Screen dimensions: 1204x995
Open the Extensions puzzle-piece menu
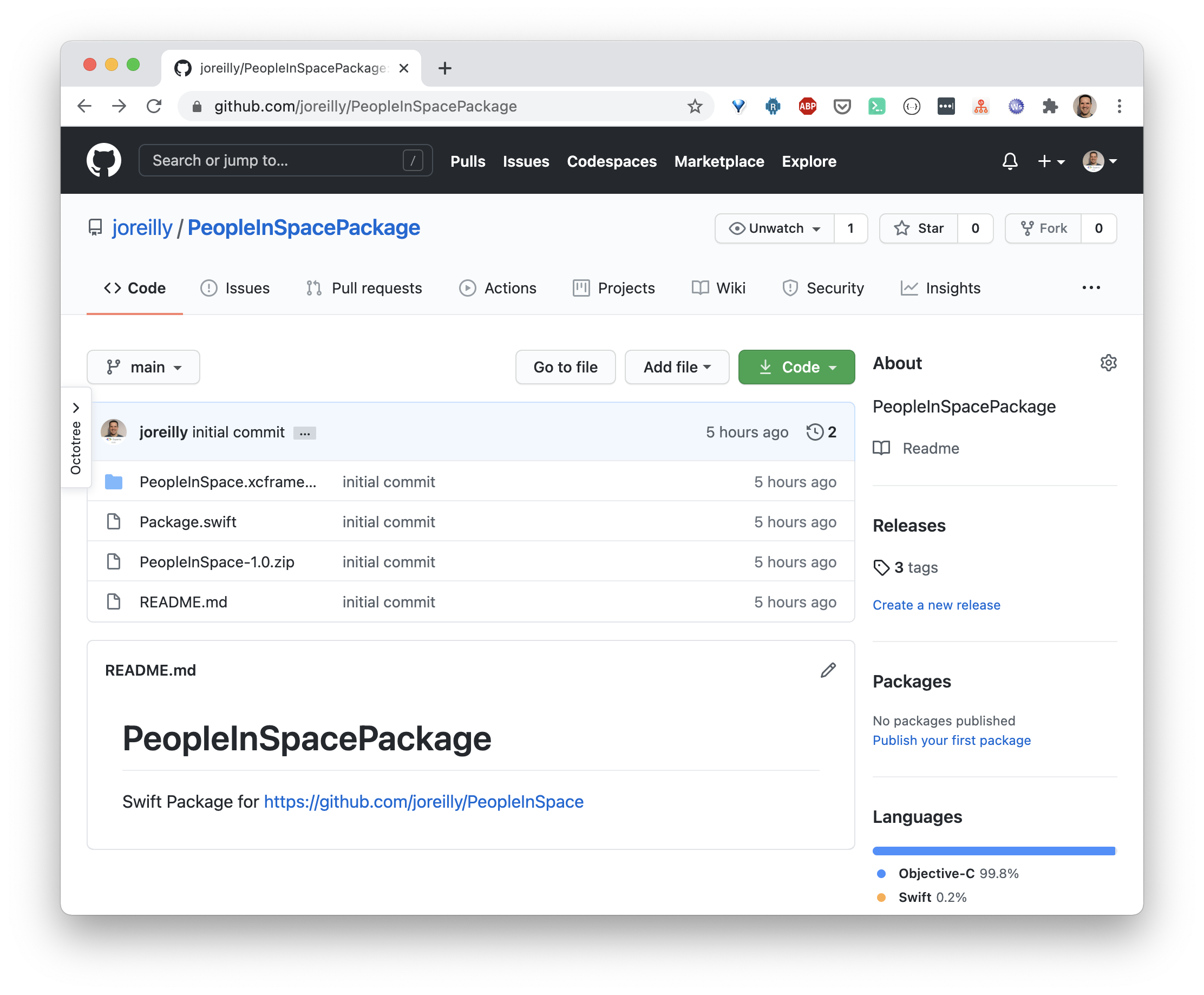pyautogui.click(x=1050, y=106)
